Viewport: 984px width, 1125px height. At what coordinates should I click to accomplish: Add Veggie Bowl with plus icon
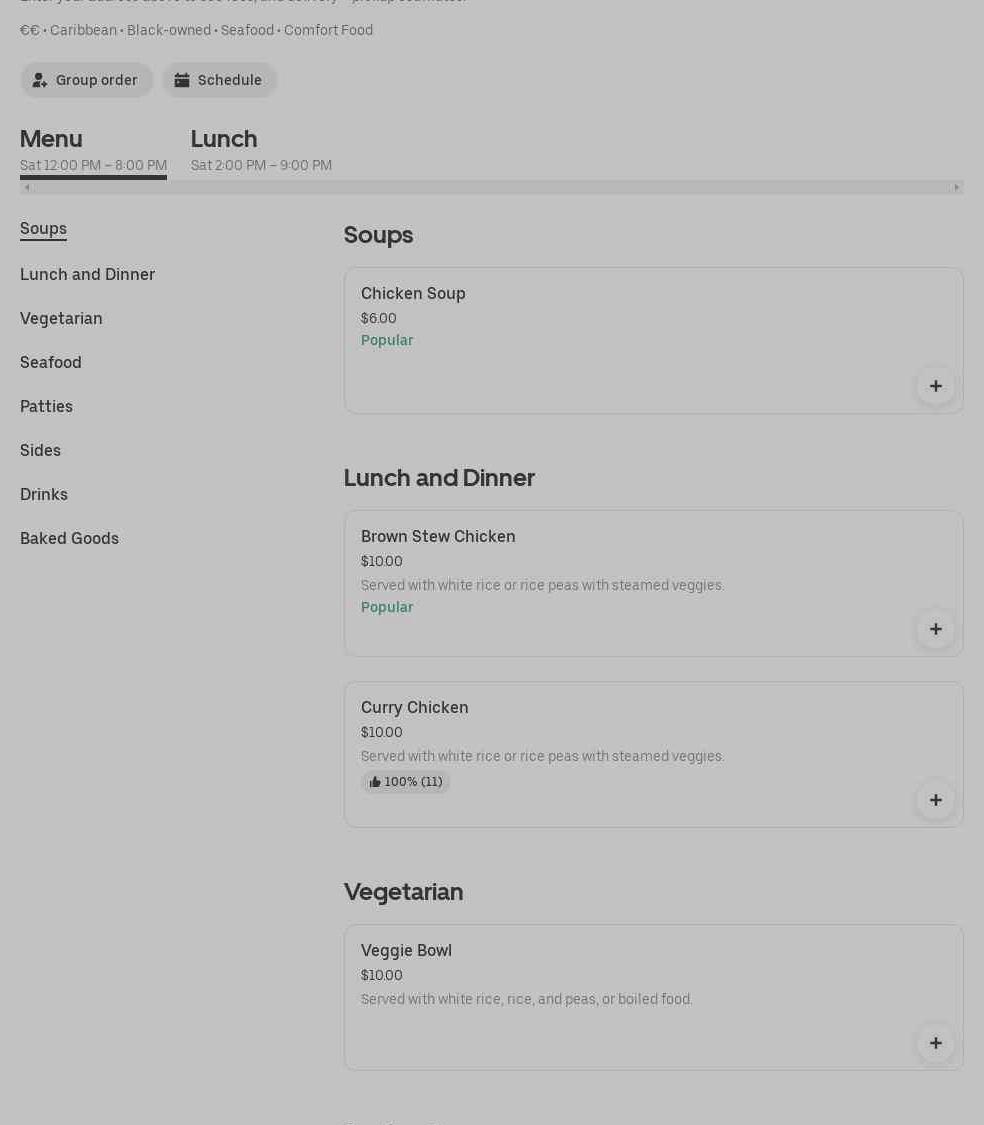click(935, 1043)
